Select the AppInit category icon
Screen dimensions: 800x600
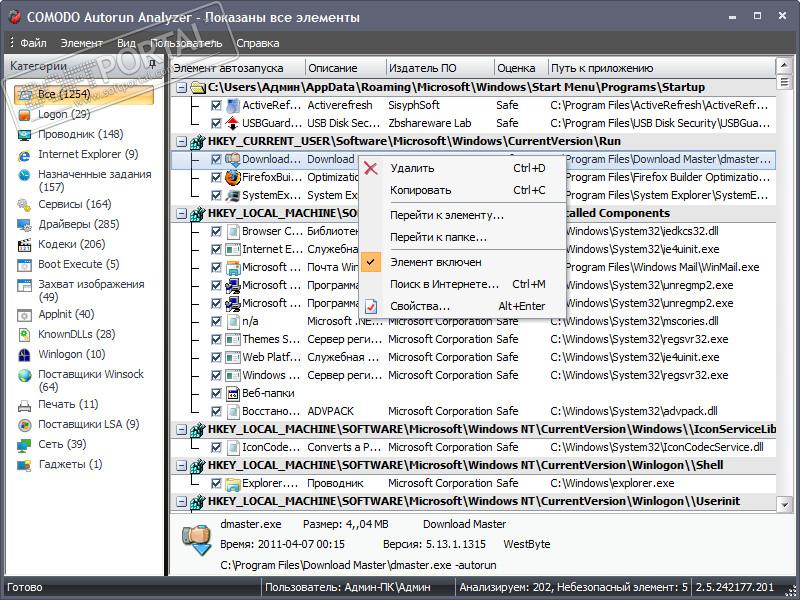pos(24,315)
